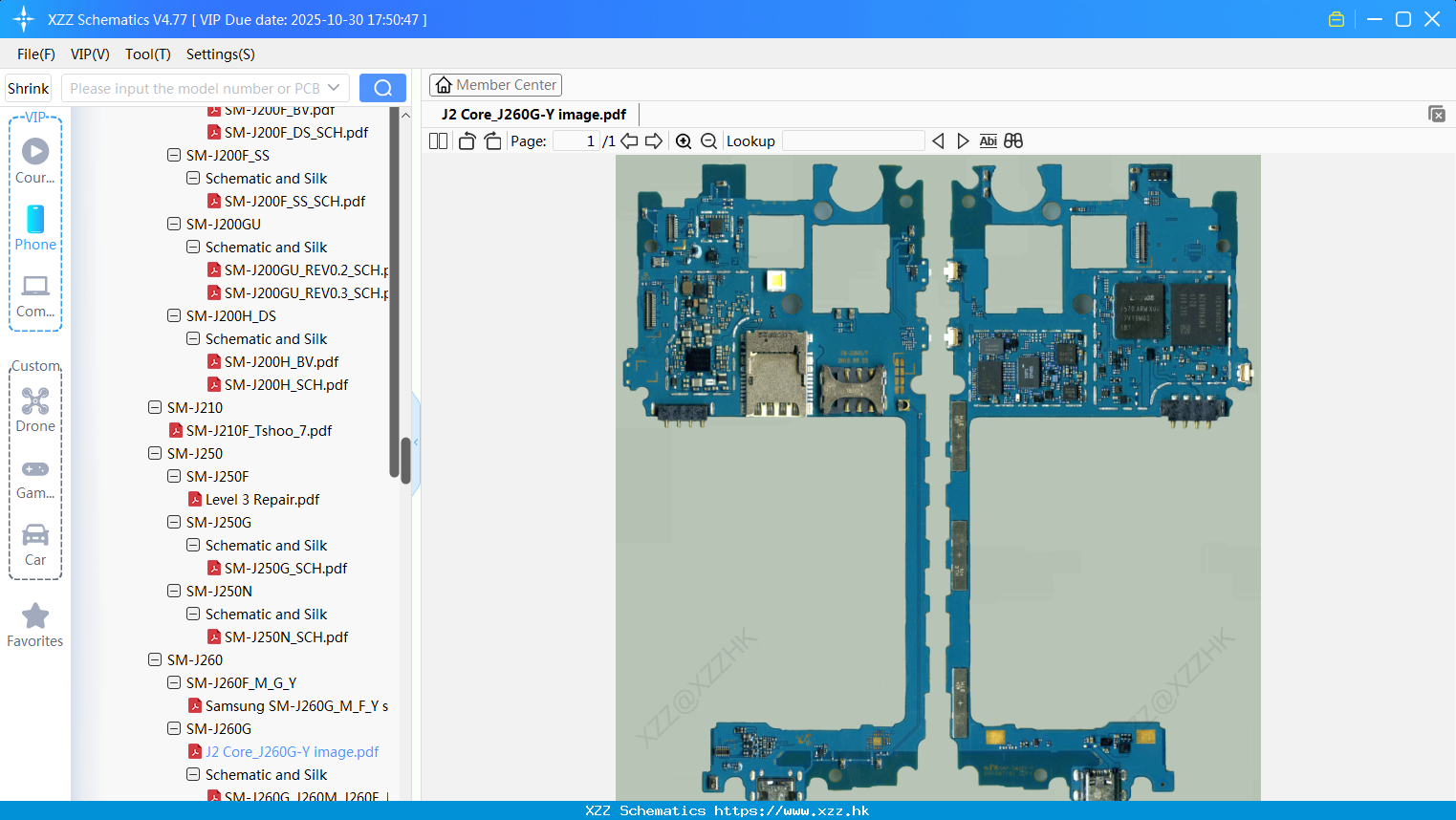
Task: Open SM-J200H_BV.pdf
Action: tap(281, 361)
